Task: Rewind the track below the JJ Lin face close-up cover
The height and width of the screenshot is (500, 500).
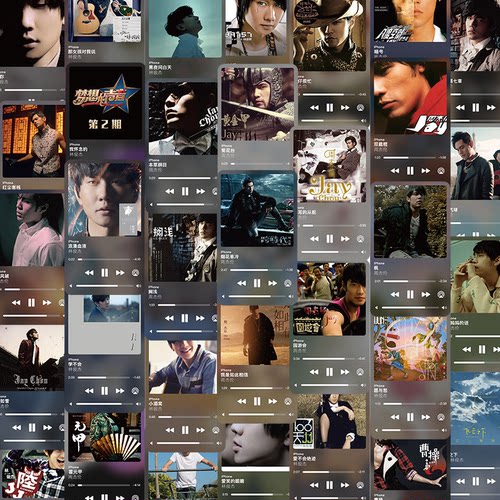Action: tap(89, 273)
